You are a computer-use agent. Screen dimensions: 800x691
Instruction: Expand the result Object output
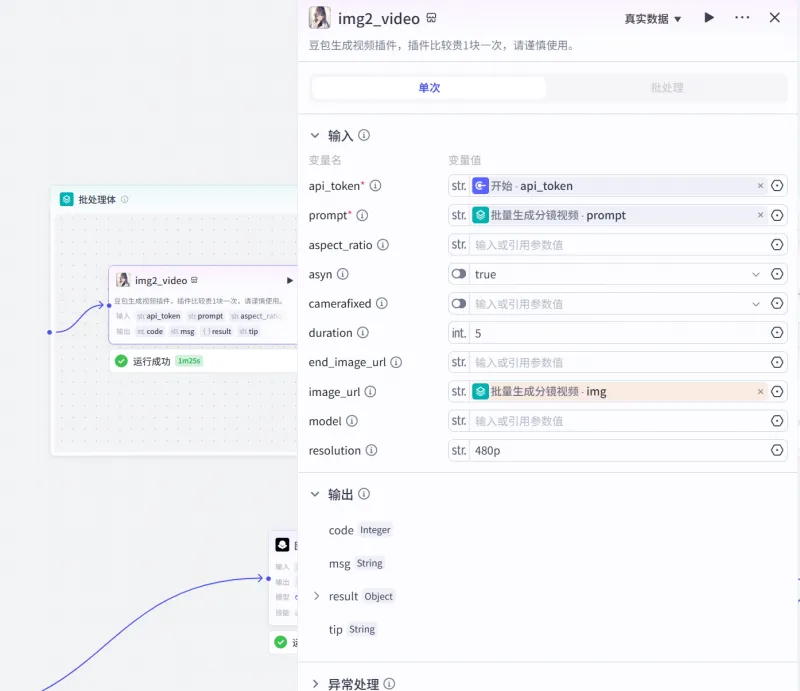tap(318, 596)
